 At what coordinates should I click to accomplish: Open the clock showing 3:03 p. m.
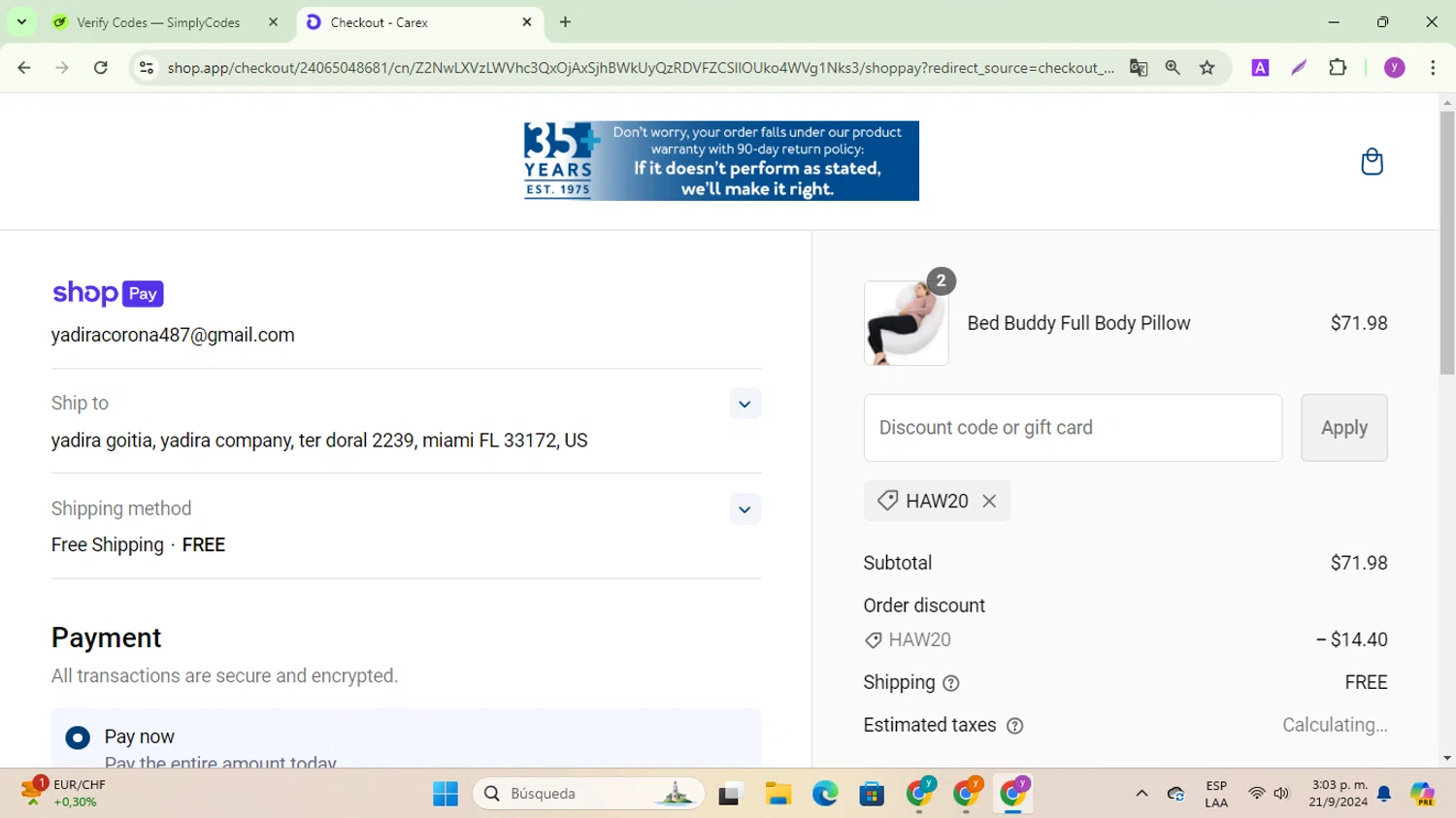click(1339, 793)
